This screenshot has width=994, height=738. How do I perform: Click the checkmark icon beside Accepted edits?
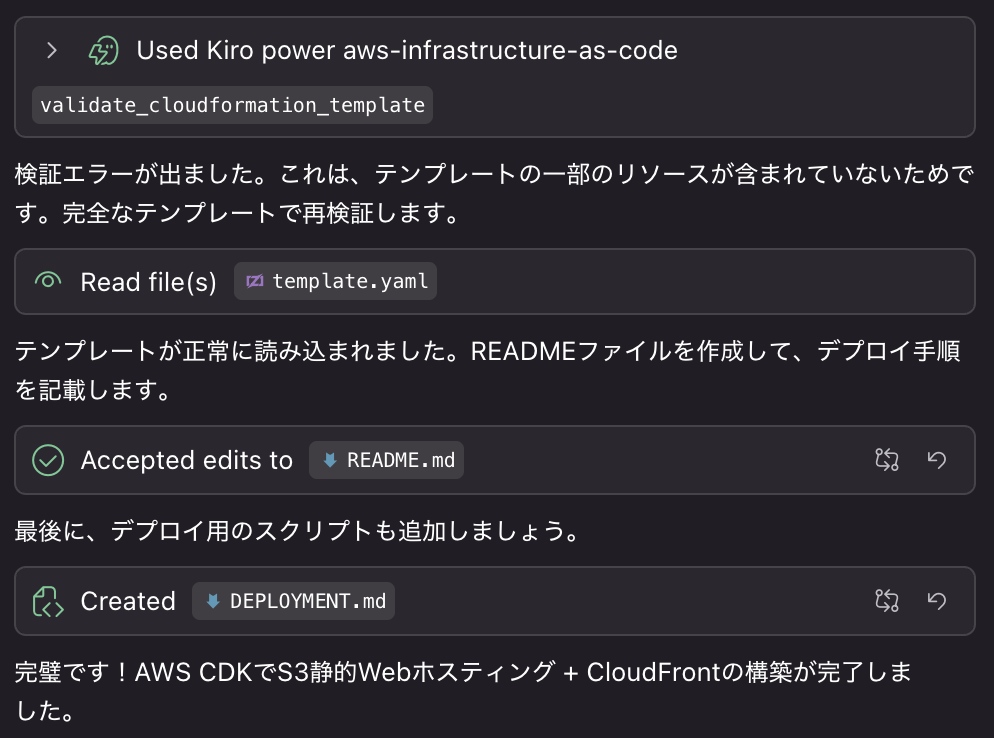[x=48, y=460]
